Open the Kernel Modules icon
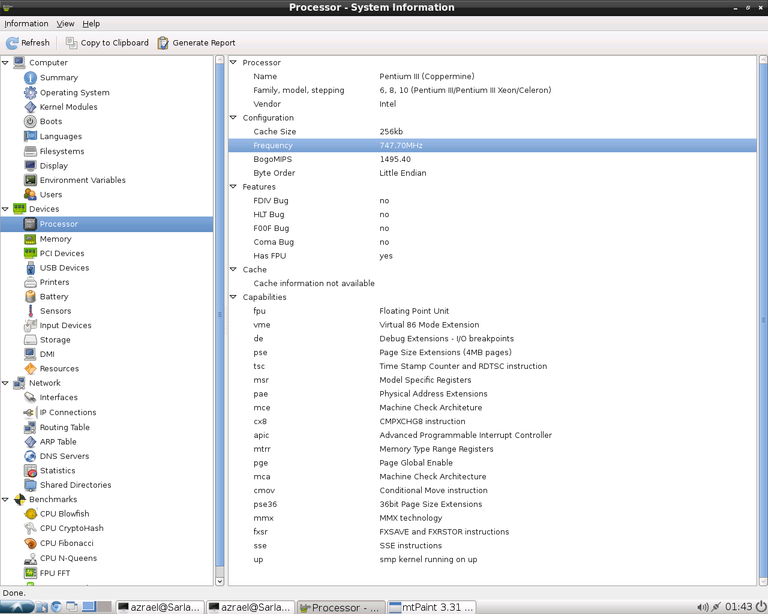This screenshot has height=614, width=768. pos(30,107)
